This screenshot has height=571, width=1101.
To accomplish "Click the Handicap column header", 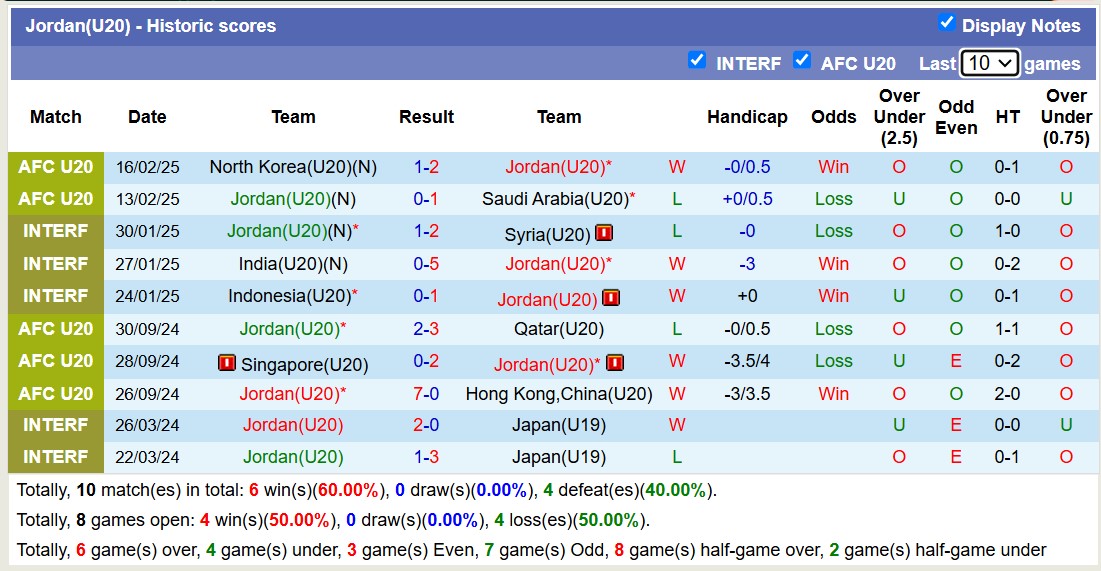I will pyautogui.click(x=747, y=117).
